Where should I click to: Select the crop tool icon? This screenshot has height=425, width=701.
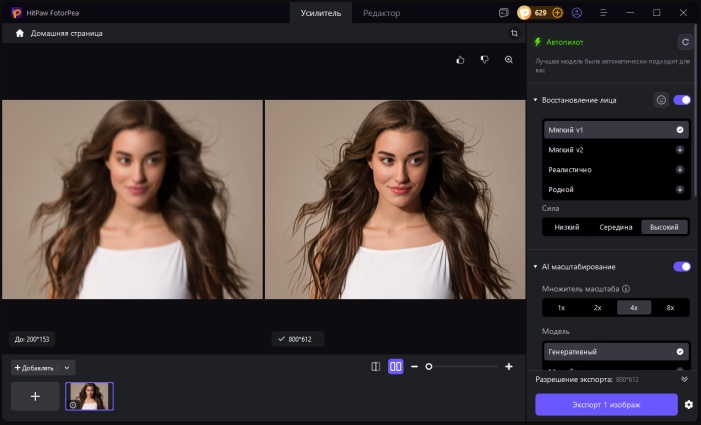pos(514,33)
